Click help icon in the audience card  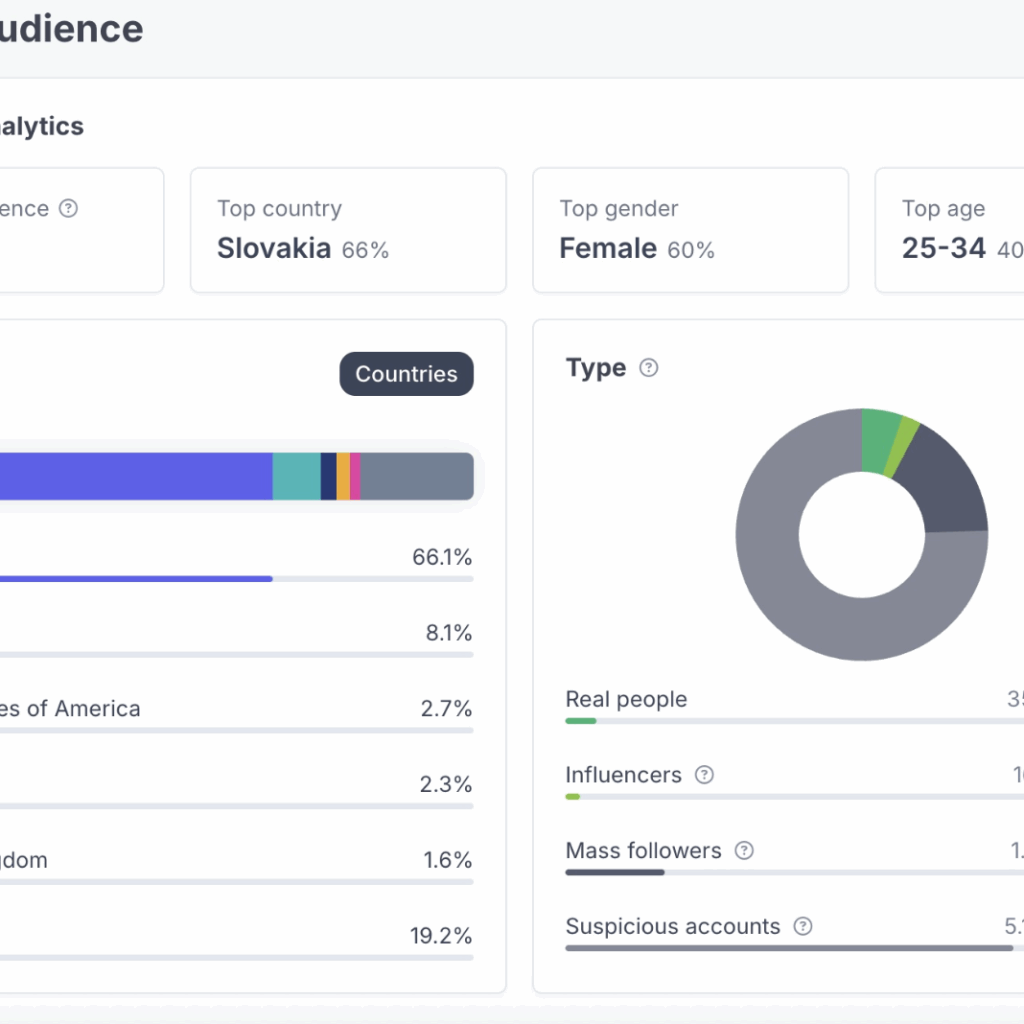pos(68,208)
